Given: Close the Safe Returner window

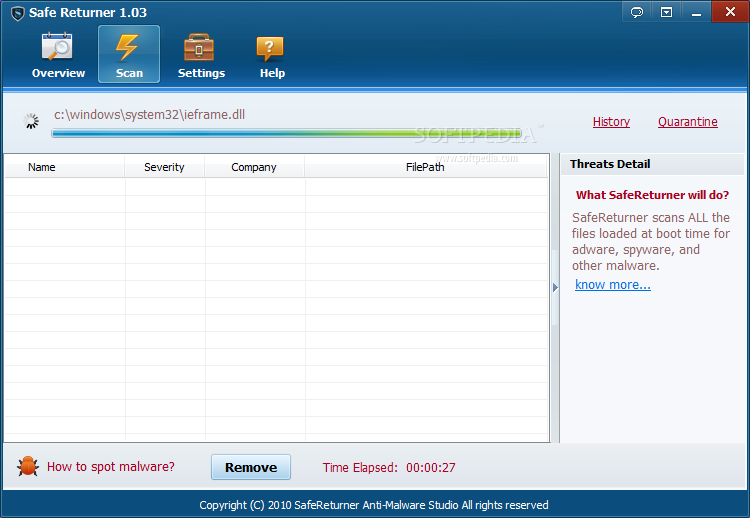Looking at the screenshot, I should click(x=730, y=11).
